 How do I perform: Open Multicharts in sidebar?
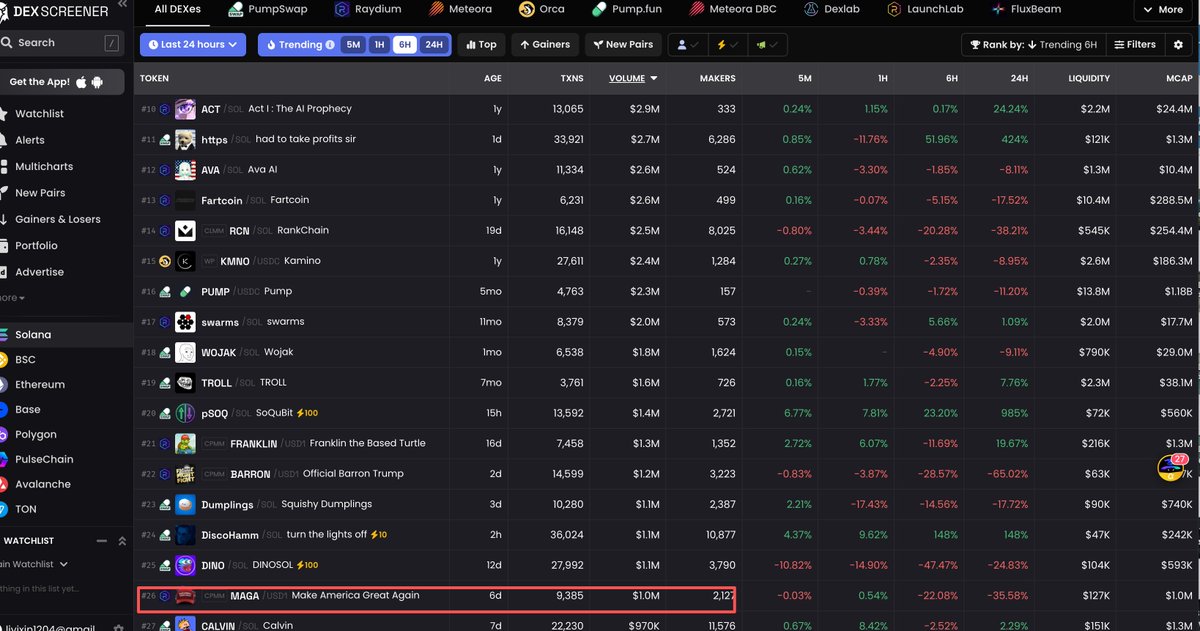(44, 166)
